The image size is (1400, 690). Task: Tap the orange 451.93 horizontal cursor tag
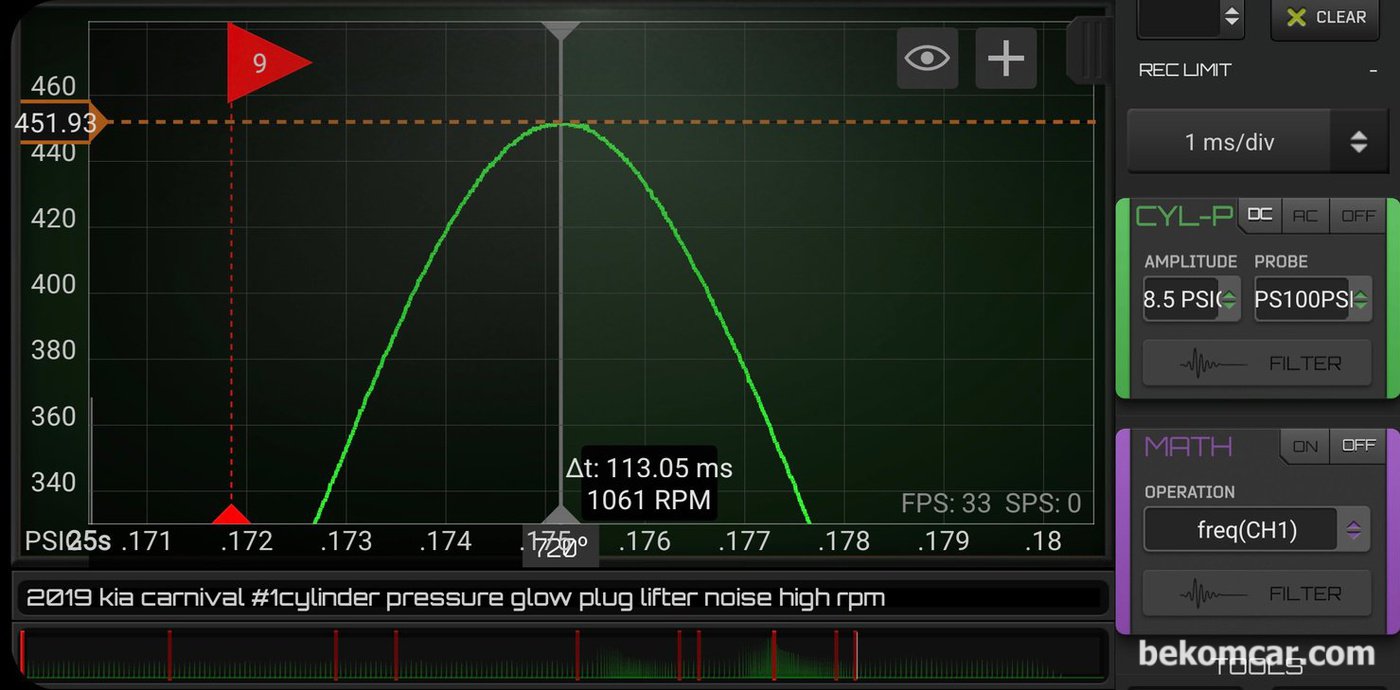pyautogui.click(x=60, y=123)
